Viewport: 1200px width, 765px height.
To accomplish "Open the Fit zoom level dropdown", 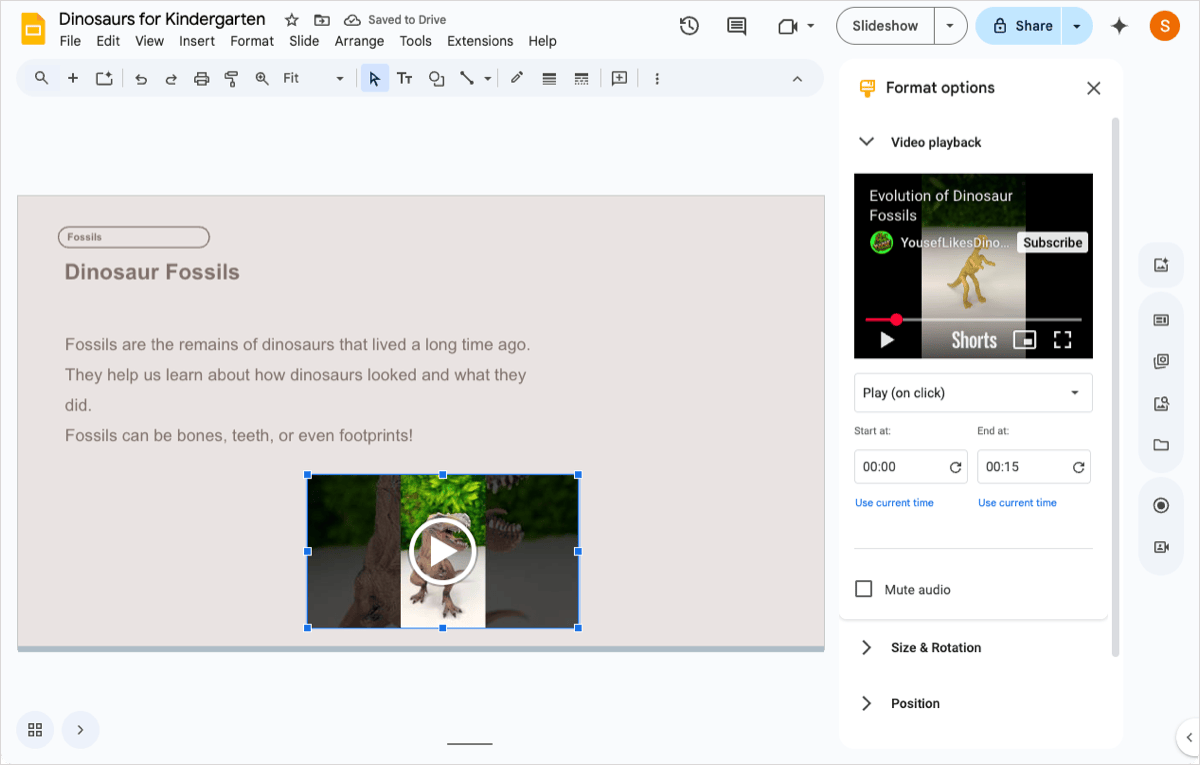I will point(313,78).
